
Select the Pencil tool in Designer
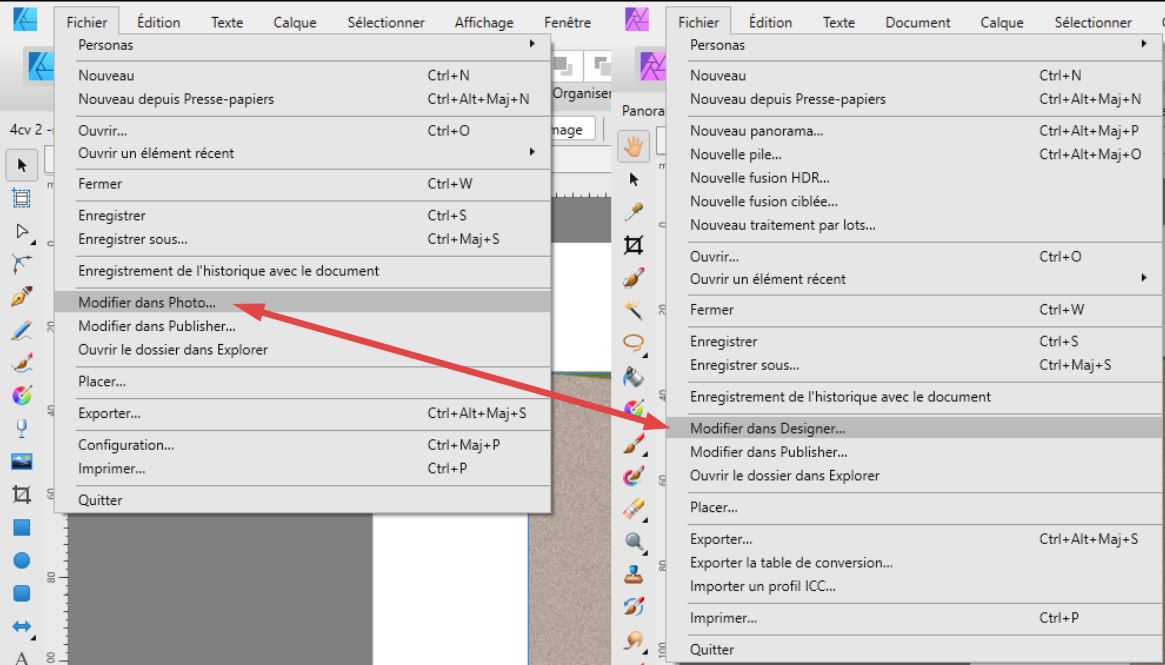click(22, 329)
